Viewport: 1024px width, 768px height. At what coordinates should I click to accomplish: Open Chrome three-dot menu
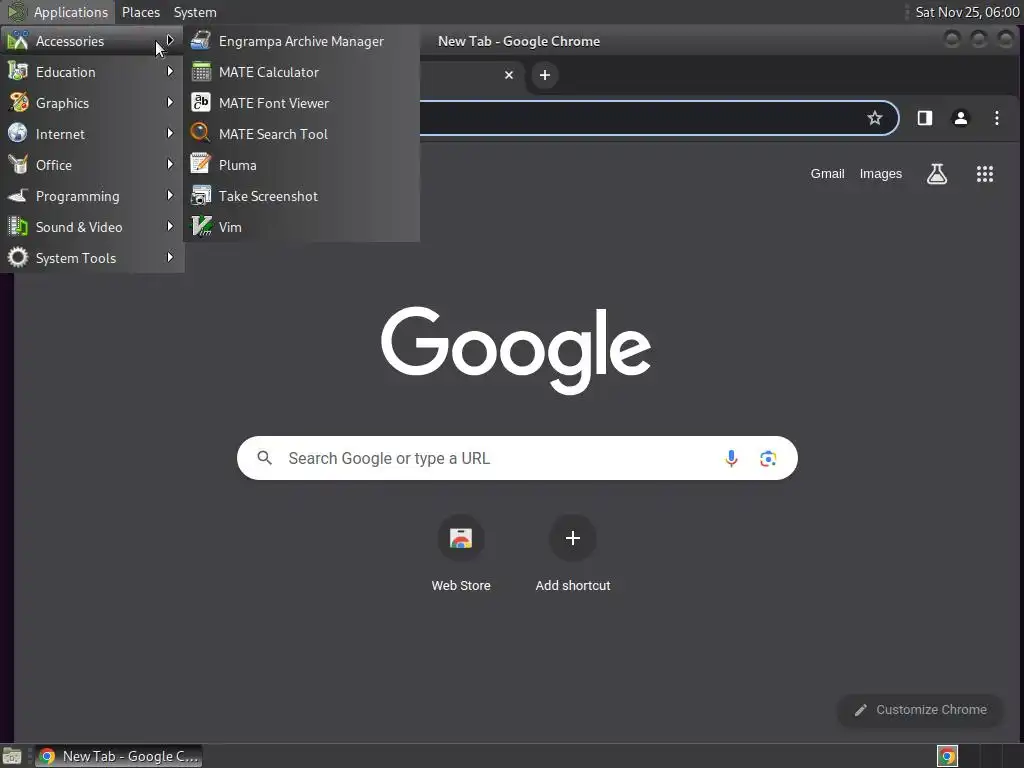(x=997, y=118)
